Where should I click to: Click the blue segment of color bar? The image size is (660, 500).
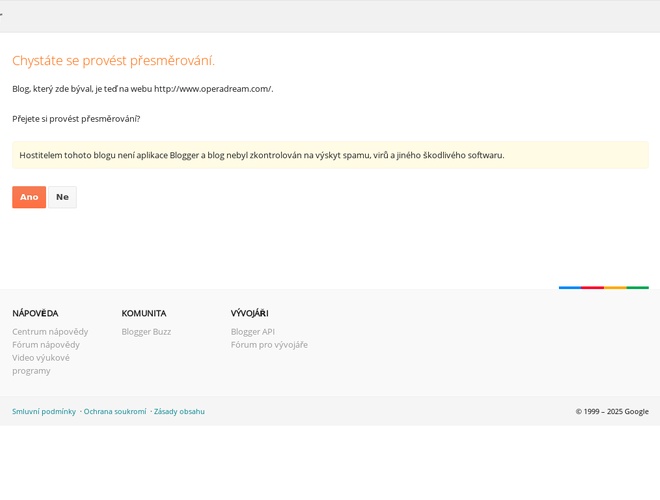(x=570, y=288)
